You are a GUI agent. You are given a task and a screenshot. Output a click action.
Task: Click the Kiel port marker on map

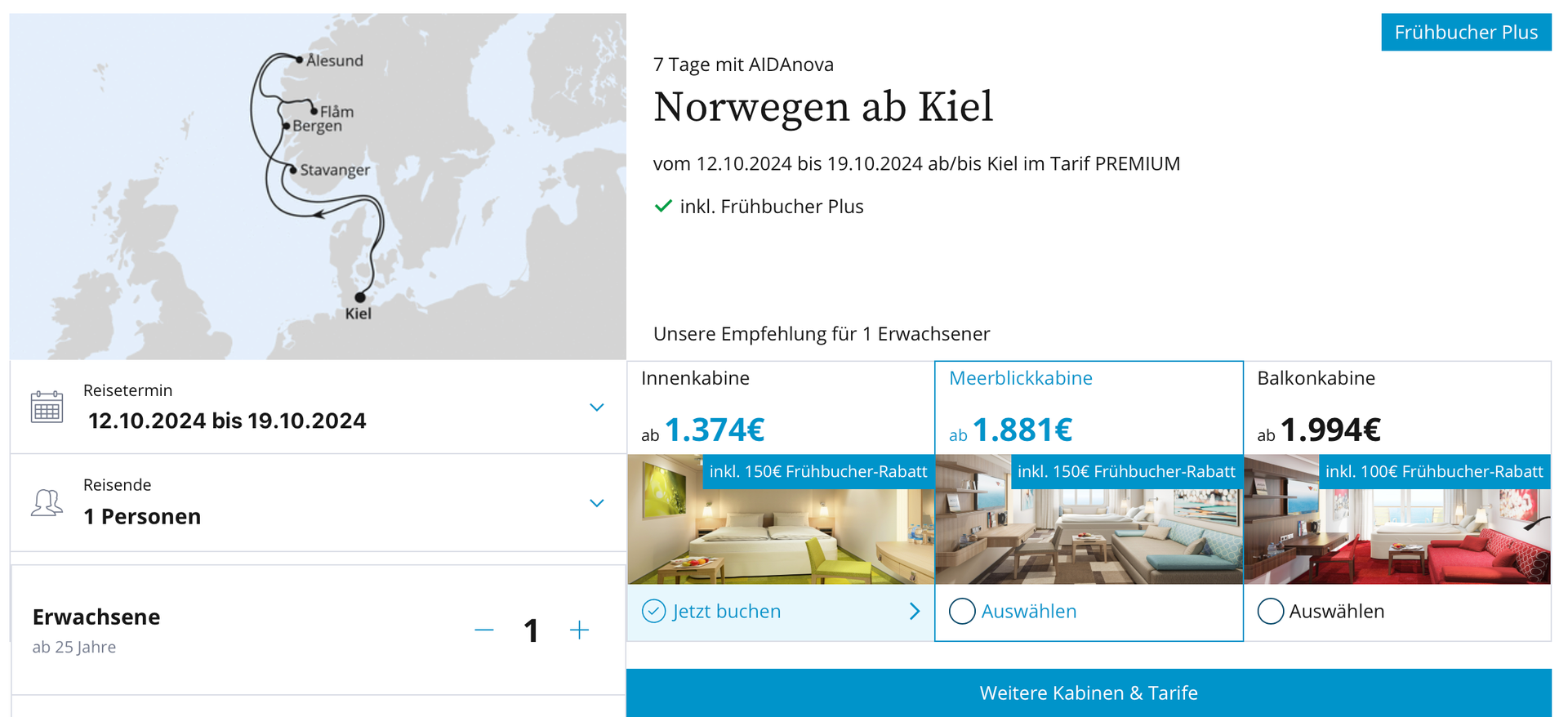[x=360, y=297]
